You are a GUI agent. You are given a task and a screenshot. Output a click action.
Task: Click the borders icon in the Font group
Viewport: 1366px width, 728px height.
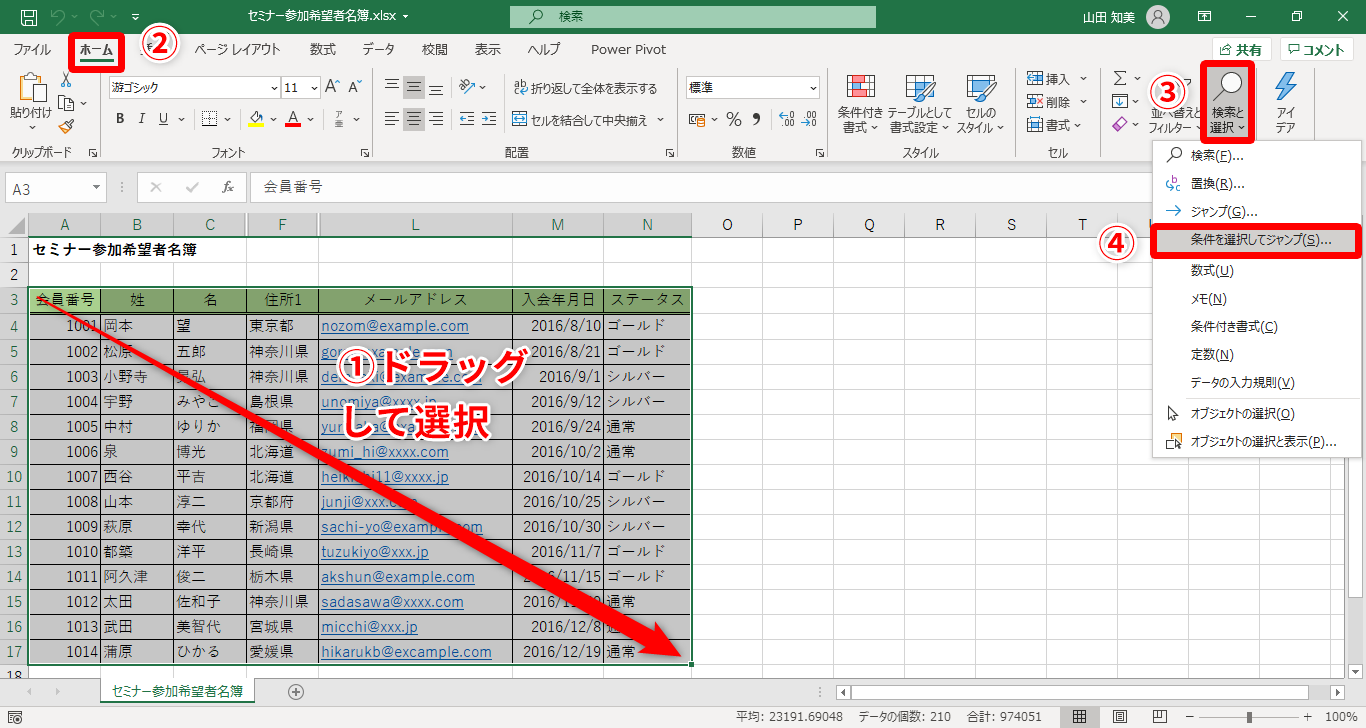point(209,119)
